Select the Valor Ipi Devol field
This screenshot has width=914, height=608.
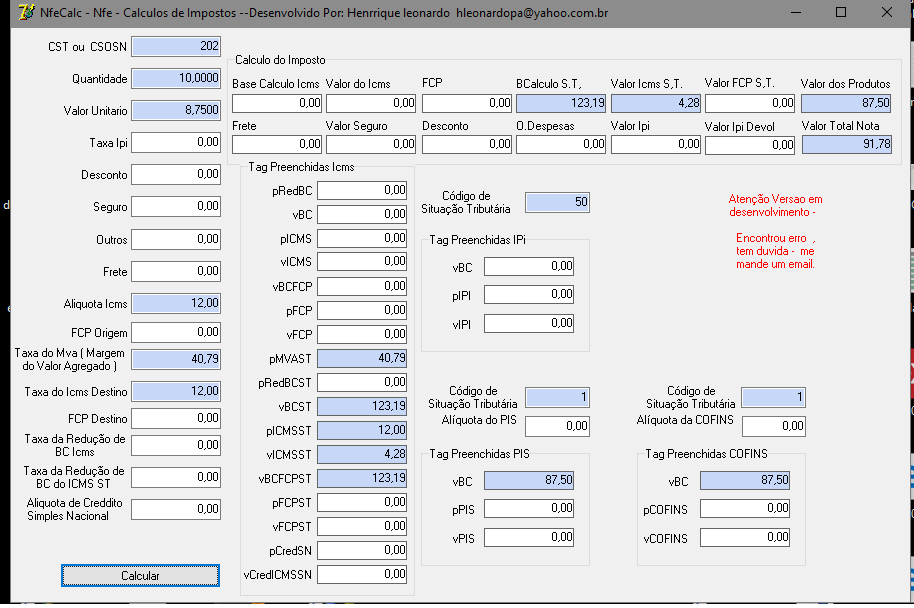pyautogui.click(x=750, y=145)
